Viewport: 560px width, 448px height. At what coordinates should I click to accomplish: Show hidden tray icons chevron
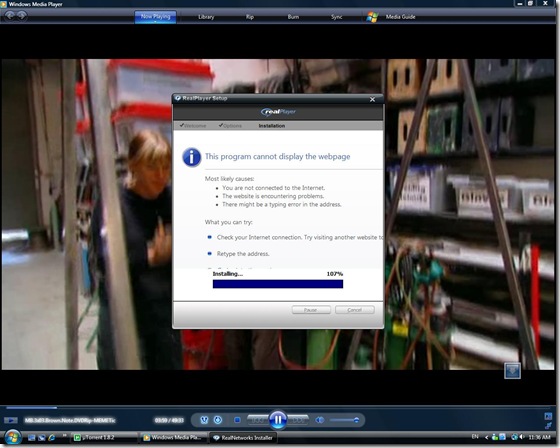[x=486, y=437]
